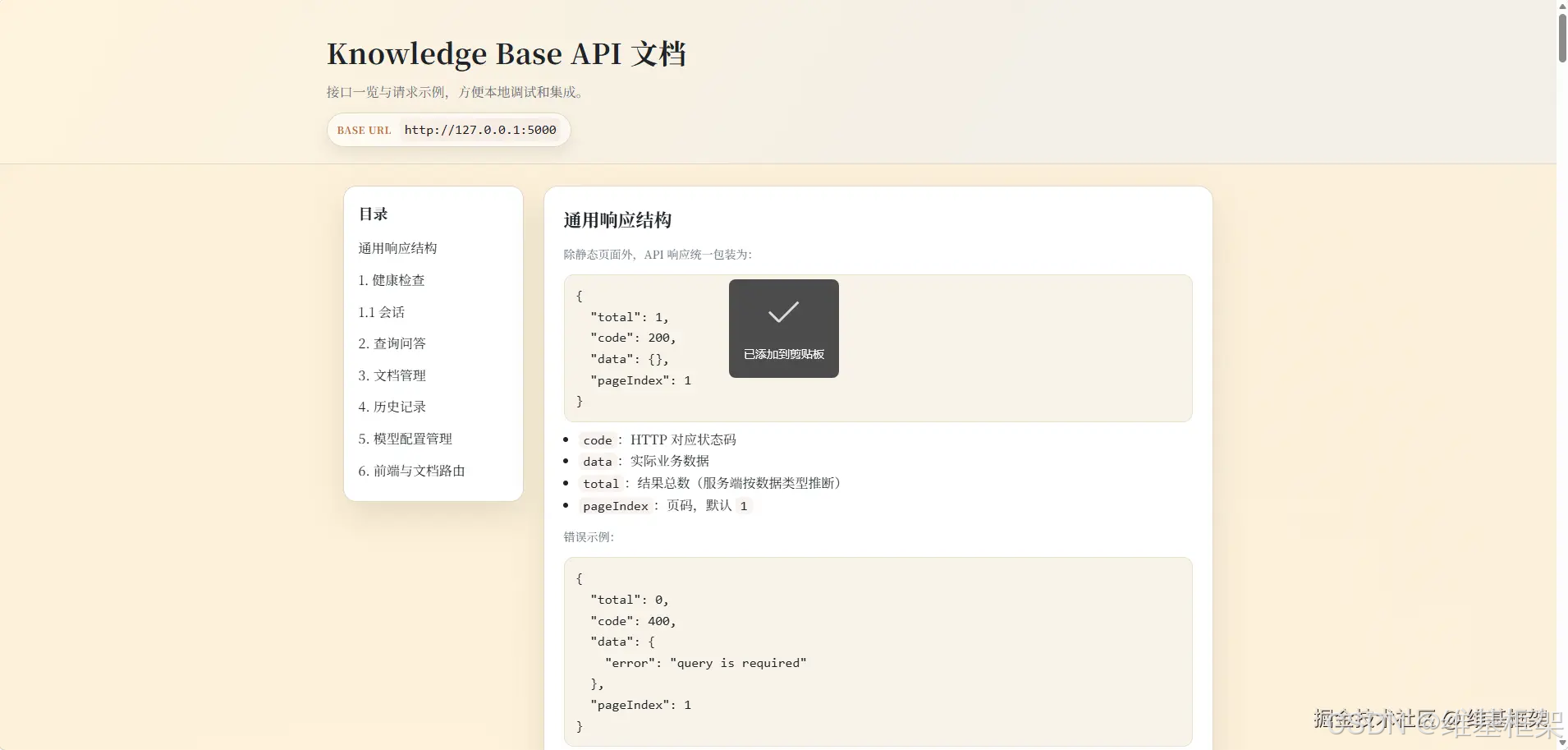Open 5. 模型配置管理 in the contents

(x=405, y=439)
